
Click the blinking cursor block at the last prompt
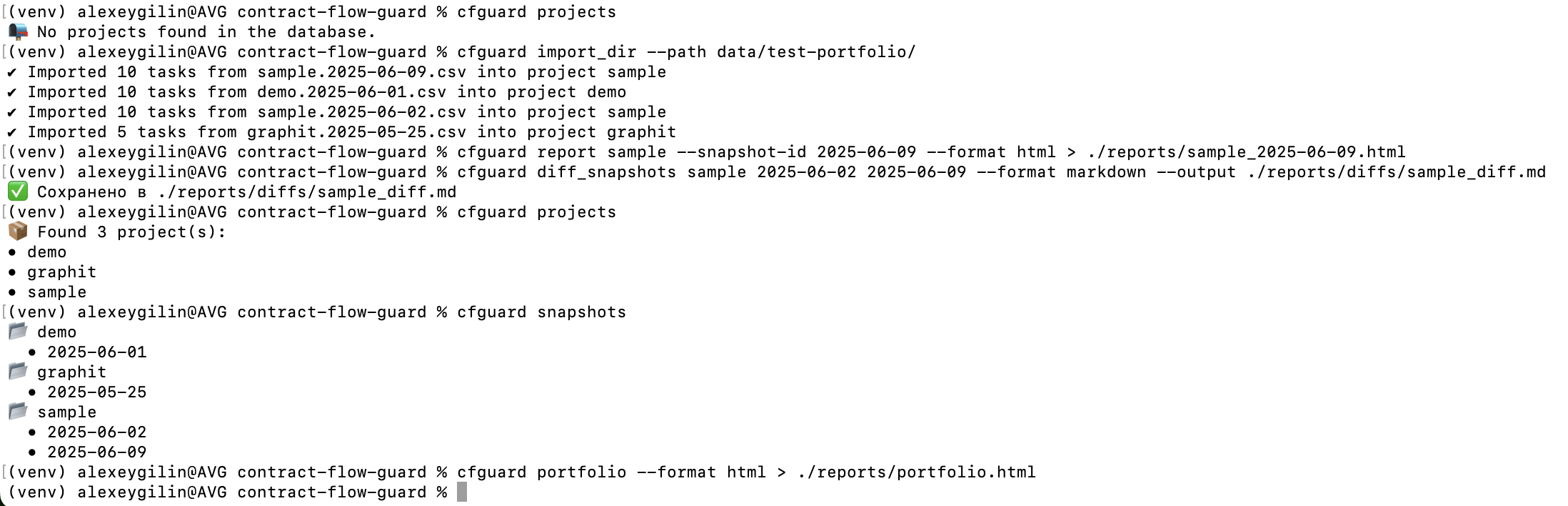tap(462, 492)
